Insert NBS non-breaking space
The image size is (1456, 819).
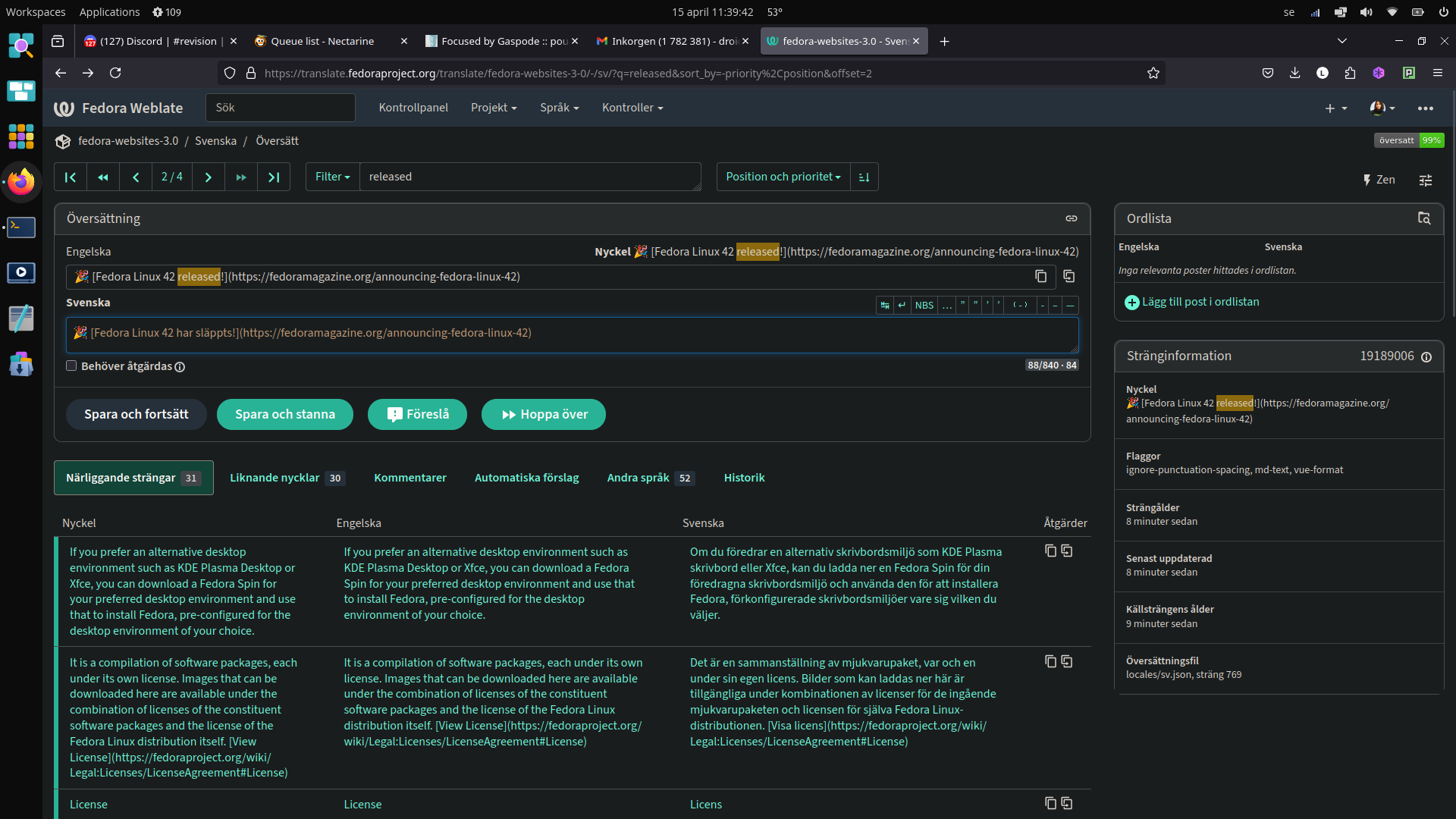(x=924, y=305)
